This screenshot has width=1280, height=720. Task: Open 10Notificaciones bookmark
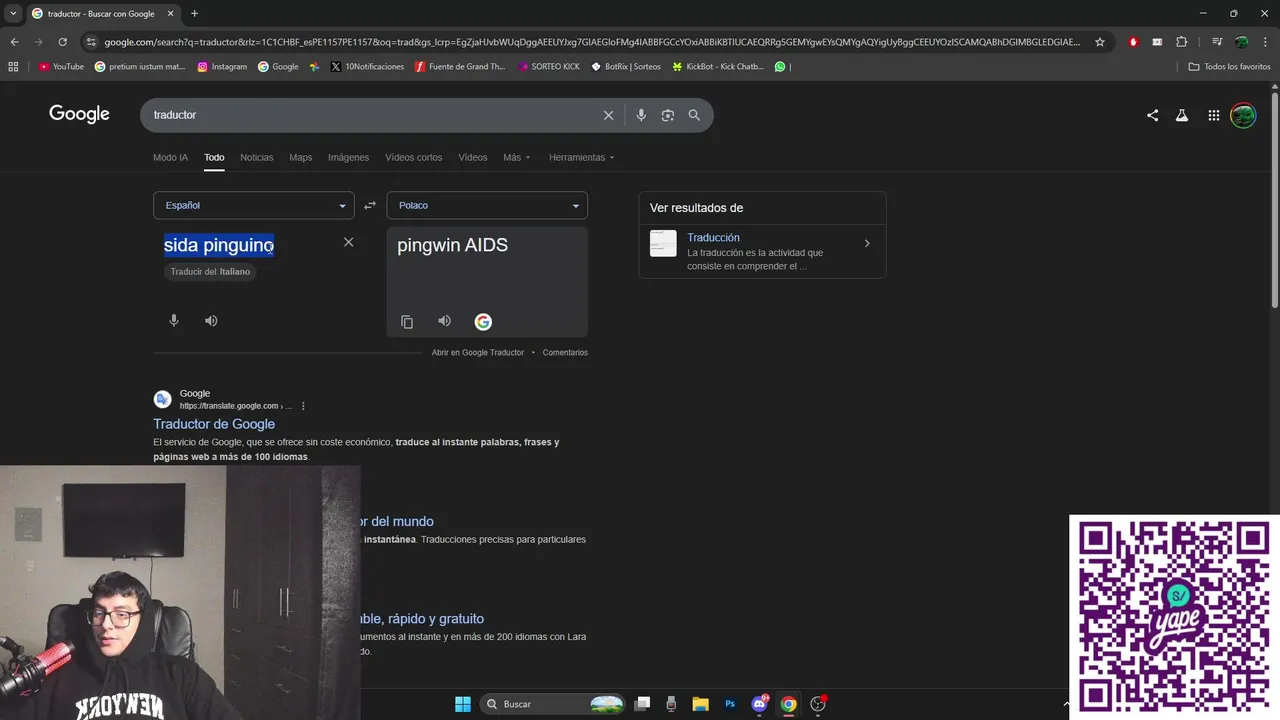(366, 67)
